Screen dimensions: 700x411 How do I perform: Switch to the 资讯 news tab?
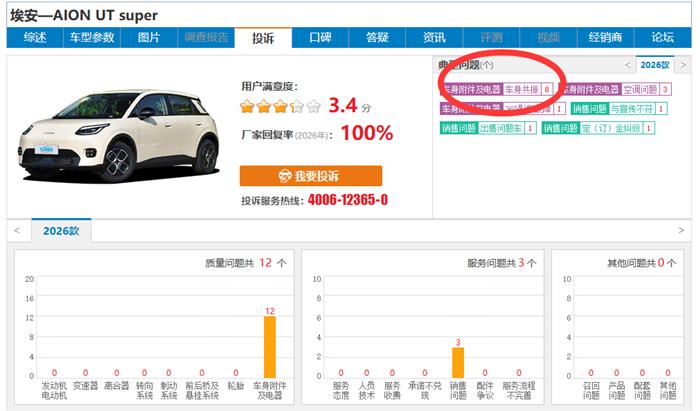pos(434,37)
